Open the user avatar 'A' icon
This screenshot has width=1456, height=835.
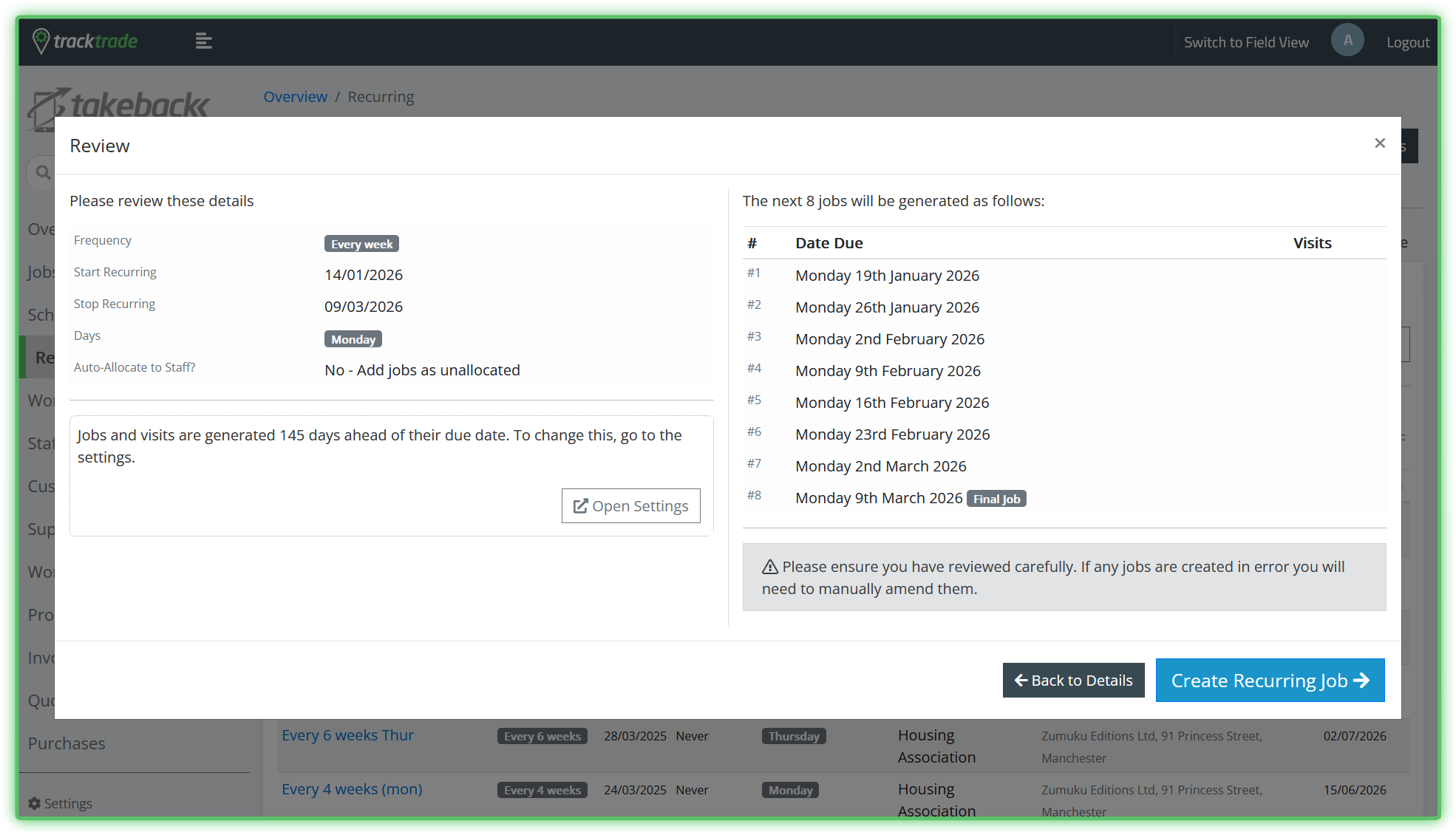pyautogui.click(x=1347, y=41)
